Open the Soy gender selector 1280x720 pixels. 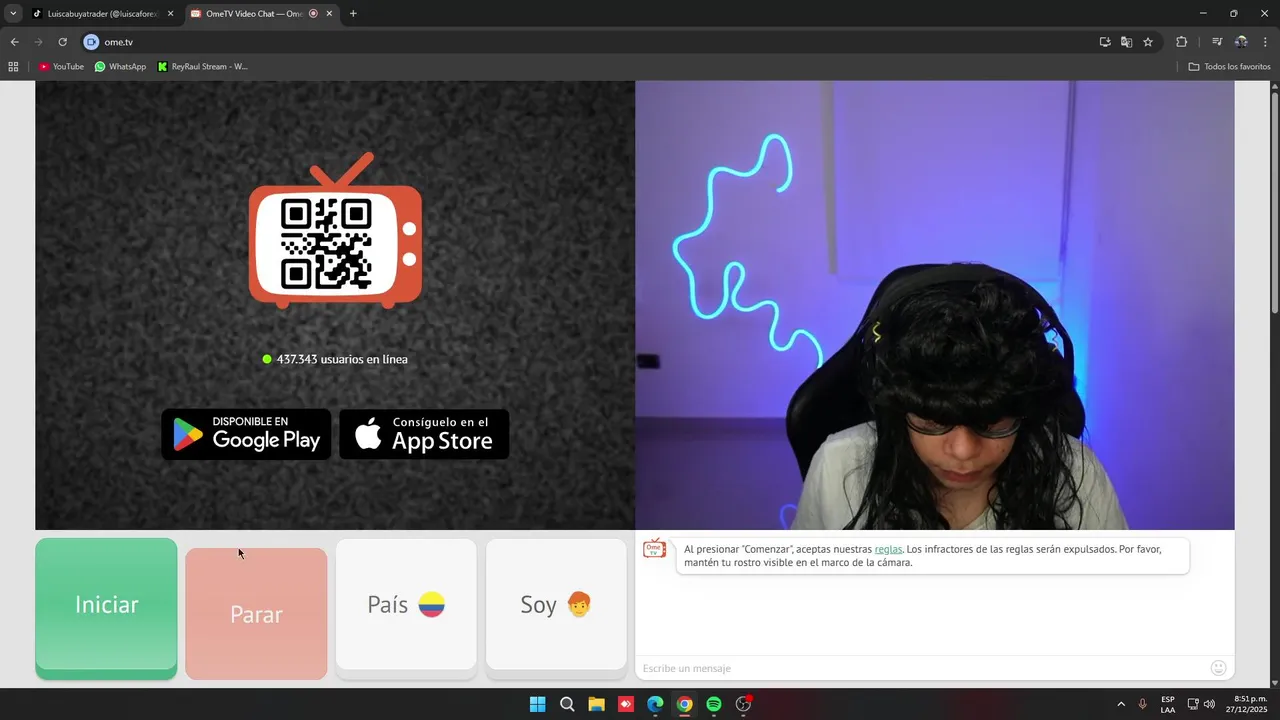coord(556,605)
